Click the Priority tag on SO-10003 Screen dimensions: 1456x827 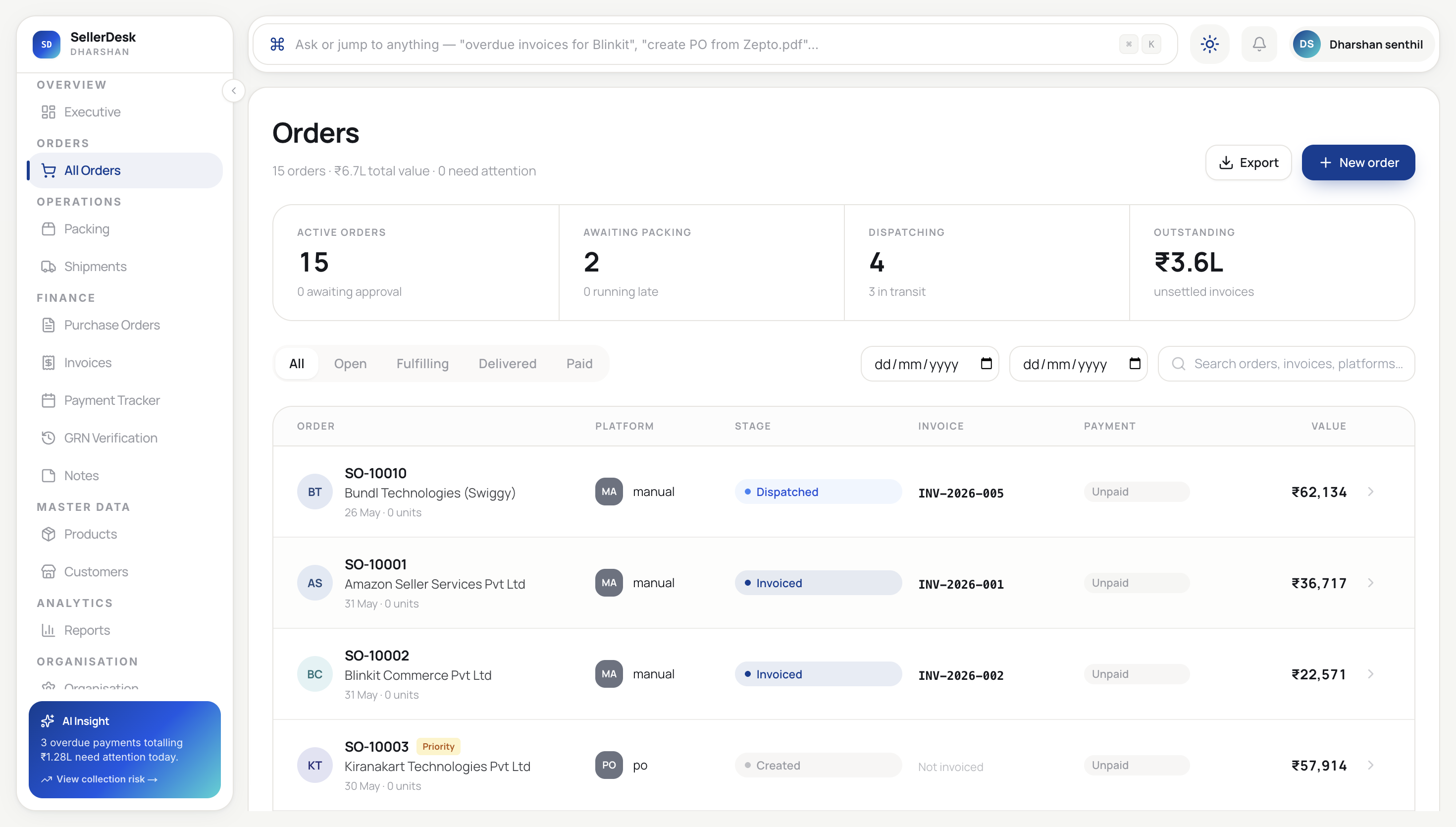click(438, 746)
